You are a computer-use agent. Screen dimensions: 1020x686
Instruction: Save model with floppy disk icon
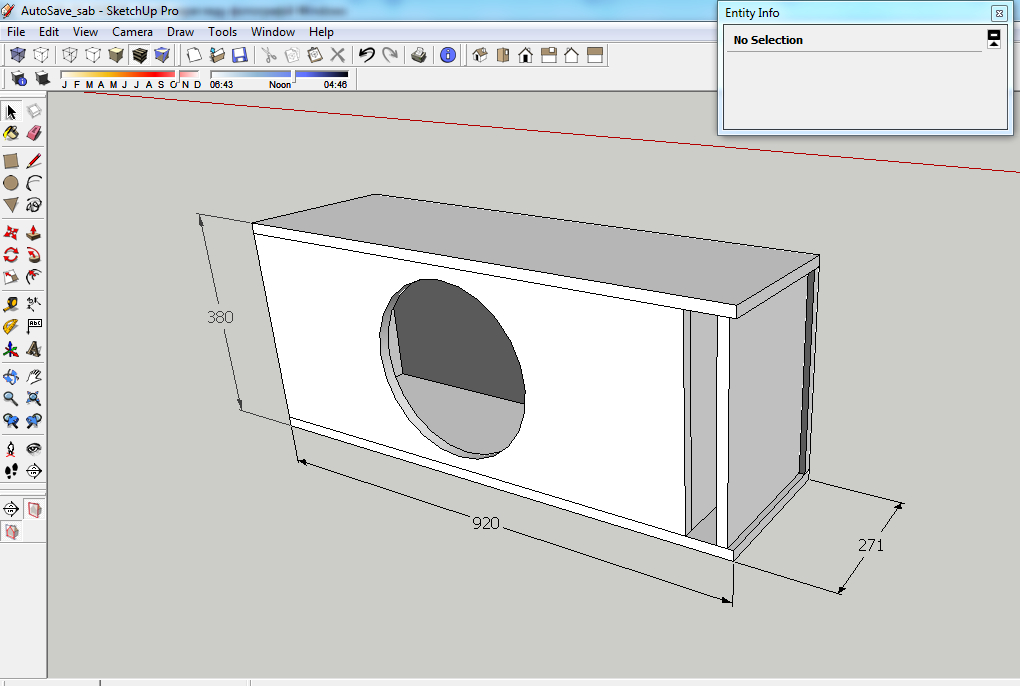coord(240,55)
